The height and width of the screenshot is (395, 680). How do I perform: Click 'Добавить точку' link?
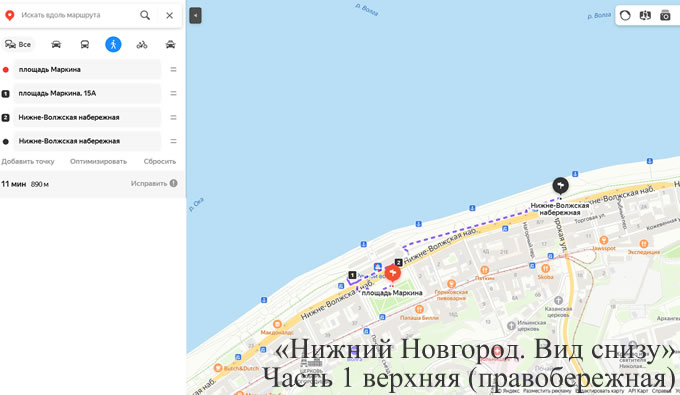tap(28, 161)
